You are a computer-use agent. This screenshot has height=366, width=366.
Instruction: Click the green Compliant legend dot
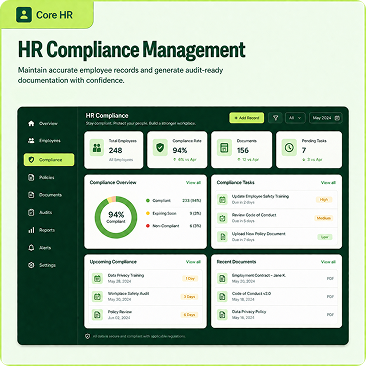pyautogui.click(x=148, y=201)
